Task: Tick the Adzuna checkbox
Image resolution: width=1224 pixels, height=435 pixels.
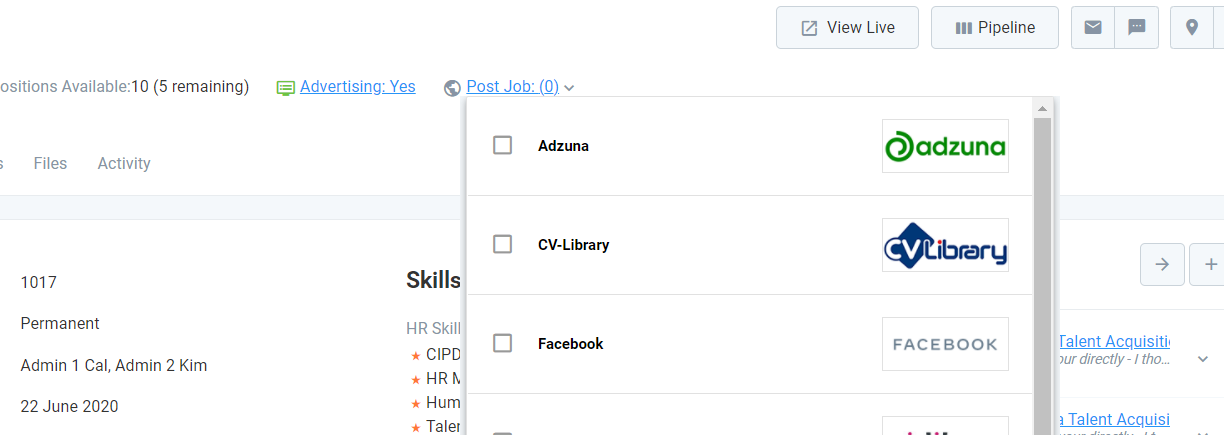Action: pos(503,146)
